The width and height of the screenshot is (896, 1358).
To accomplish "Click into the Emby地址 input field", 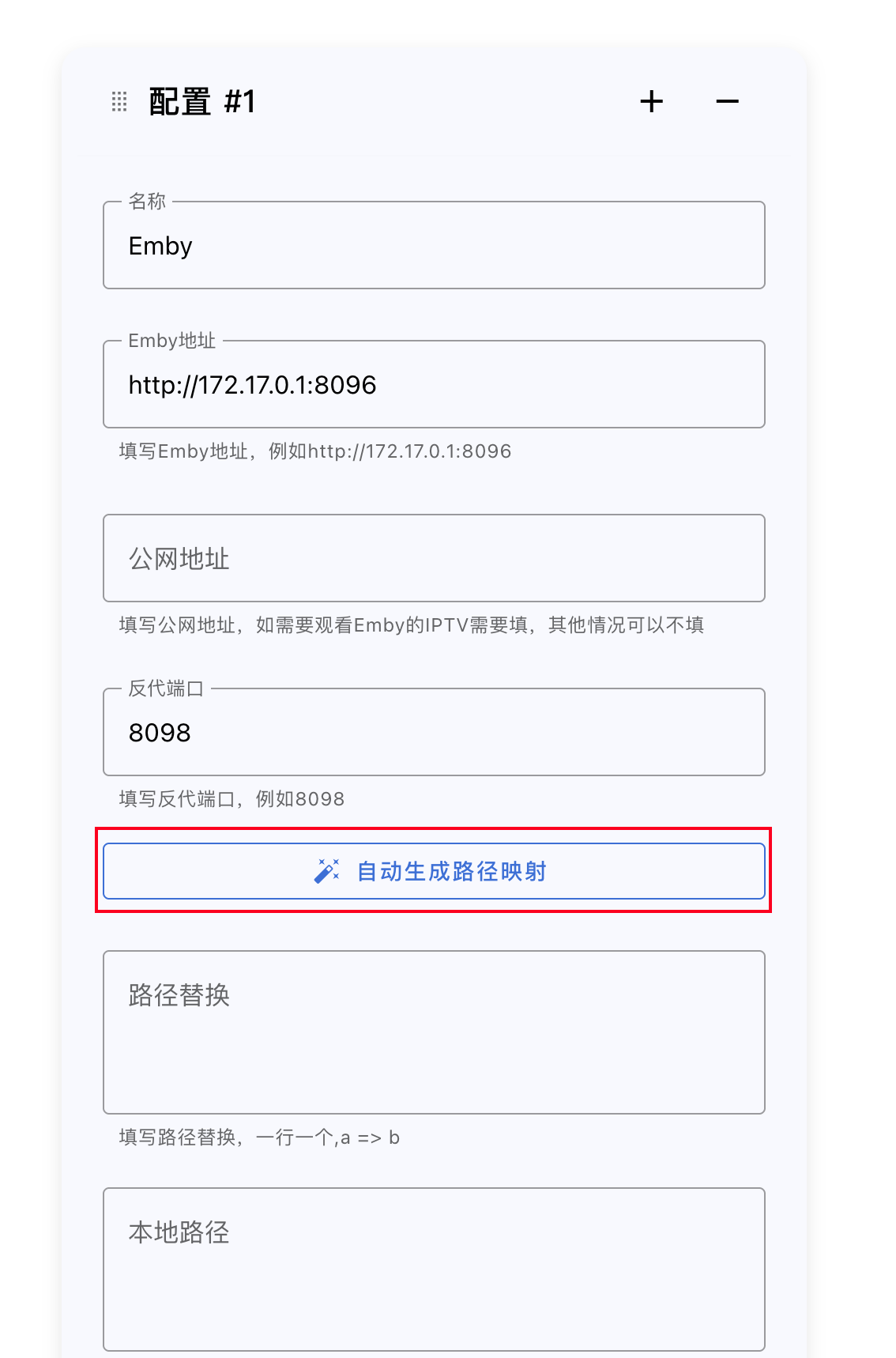I will pyautogui.click(x=434, y=385).
